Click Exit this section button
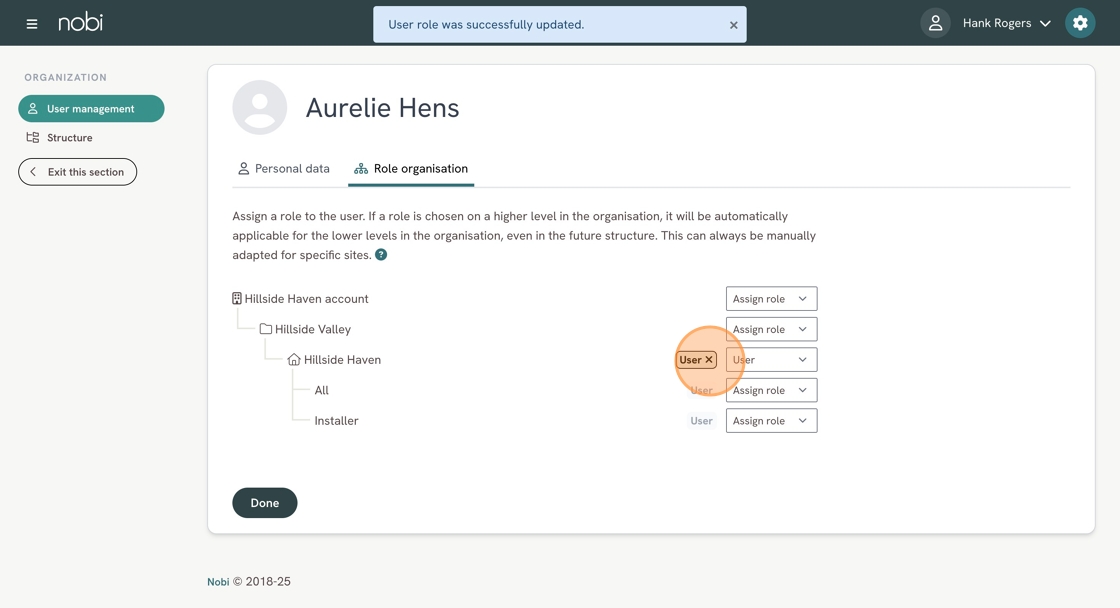The height and width of the screenshot is (608, 1120). [78, 172]
